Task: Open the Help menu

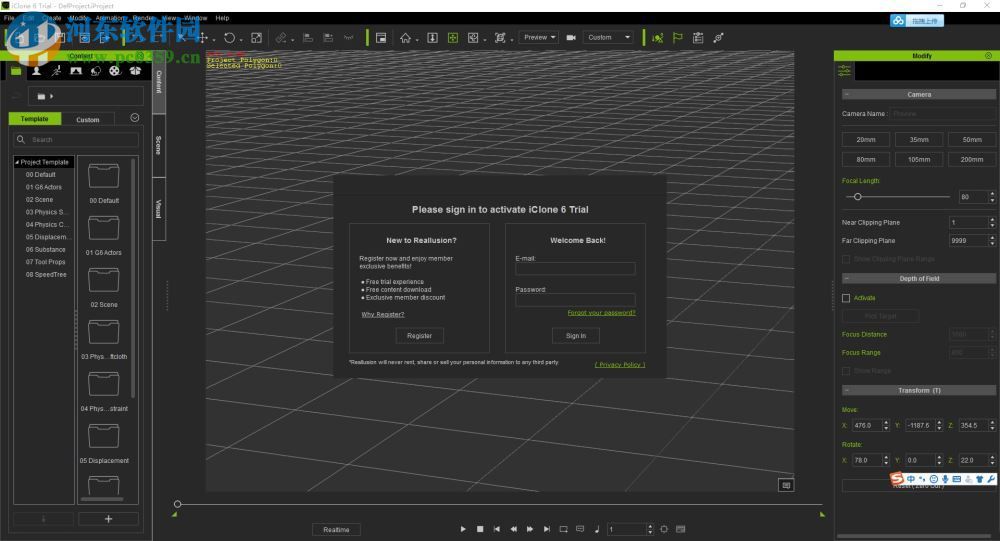Action: coord(222,18)
